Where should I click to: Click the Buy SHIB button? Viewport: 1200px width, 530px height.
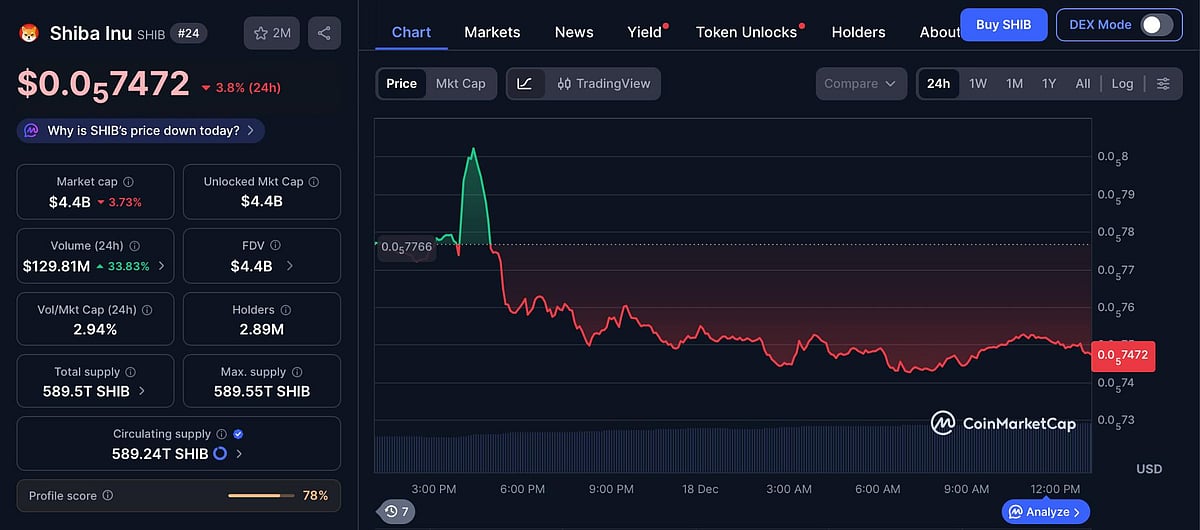click(x=1003, y=24)
